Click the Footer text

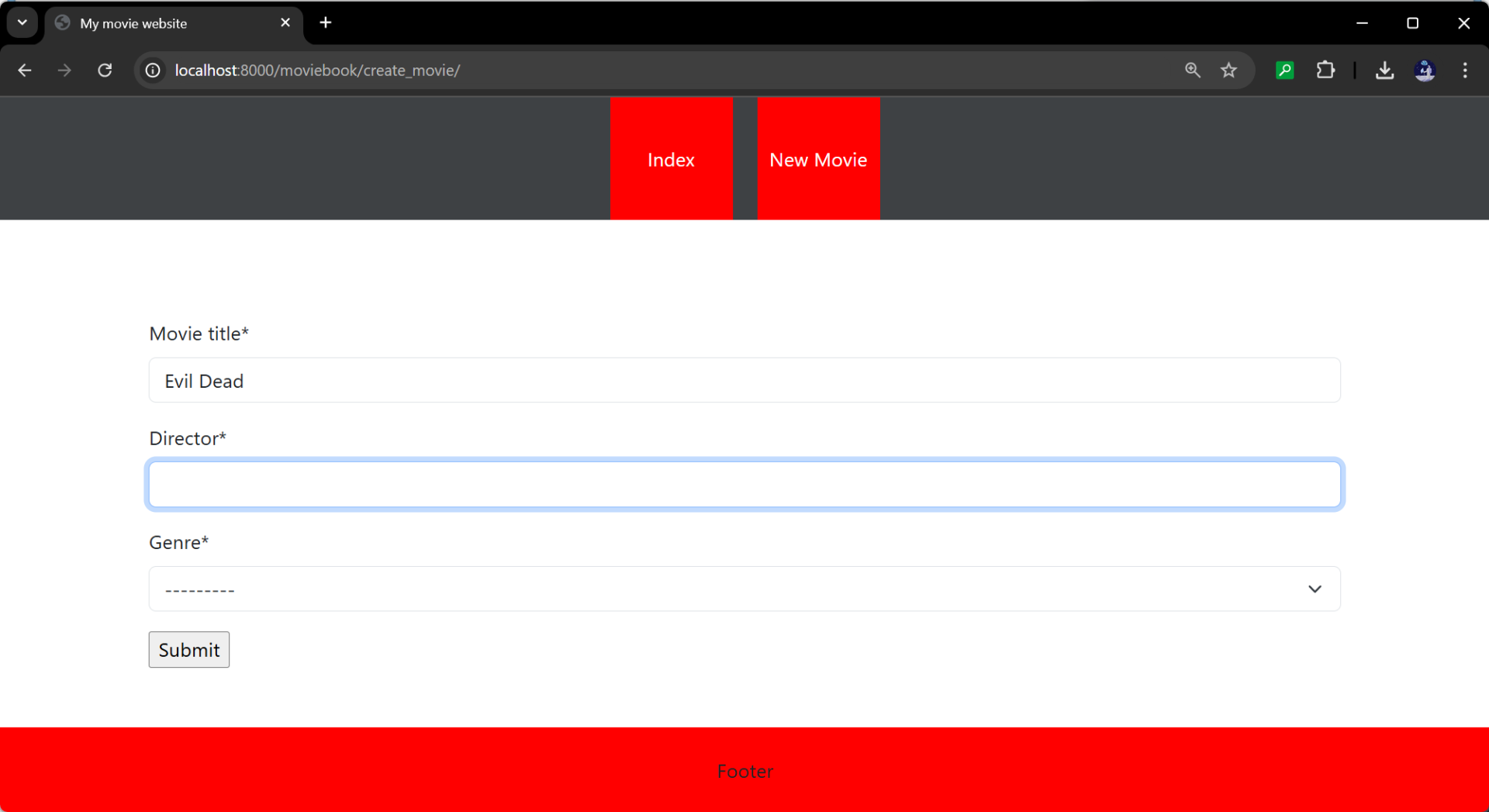point(745,771)
